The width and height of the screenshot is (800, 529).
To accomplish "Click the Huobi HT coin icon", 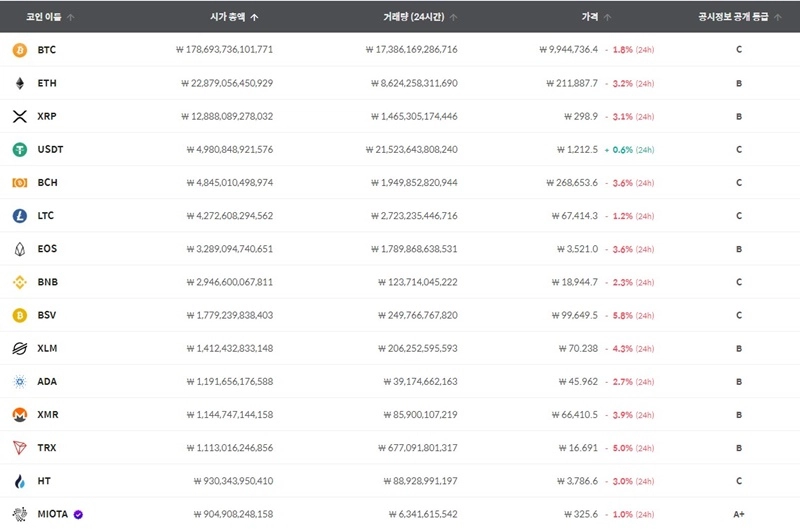I will 19,481.
